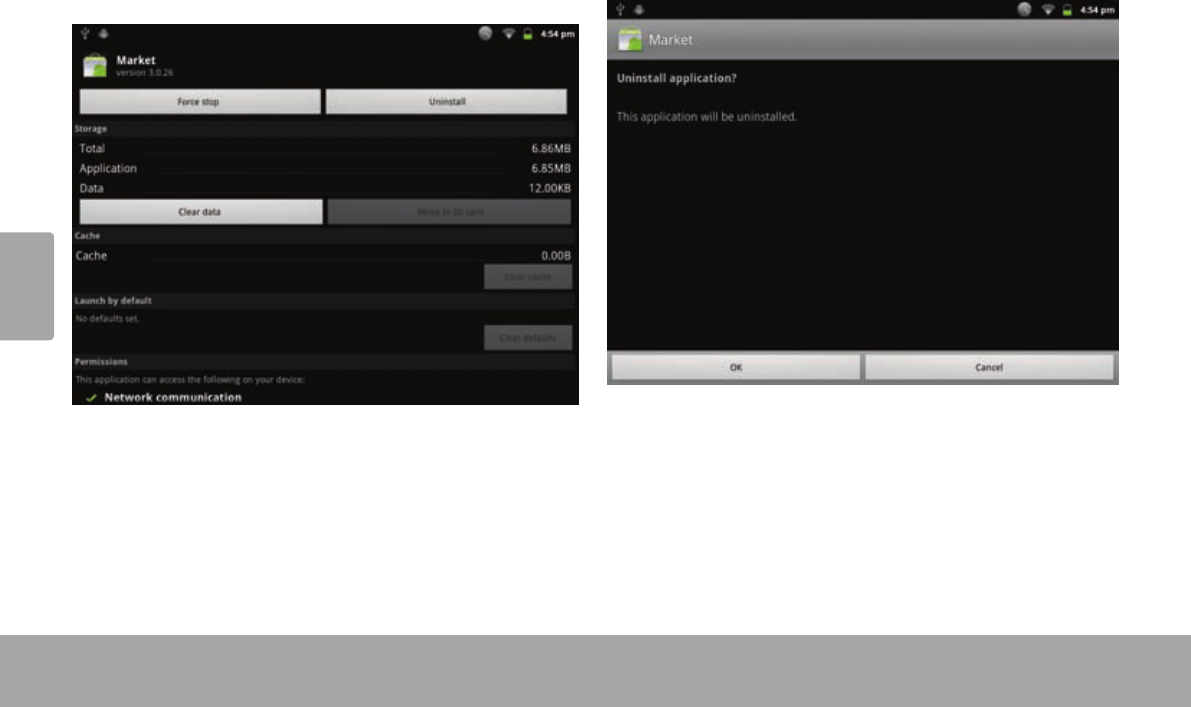Viewport: 1191px width, 707px height.
Task: Click the Storage section header
Action: click(90, 129)
